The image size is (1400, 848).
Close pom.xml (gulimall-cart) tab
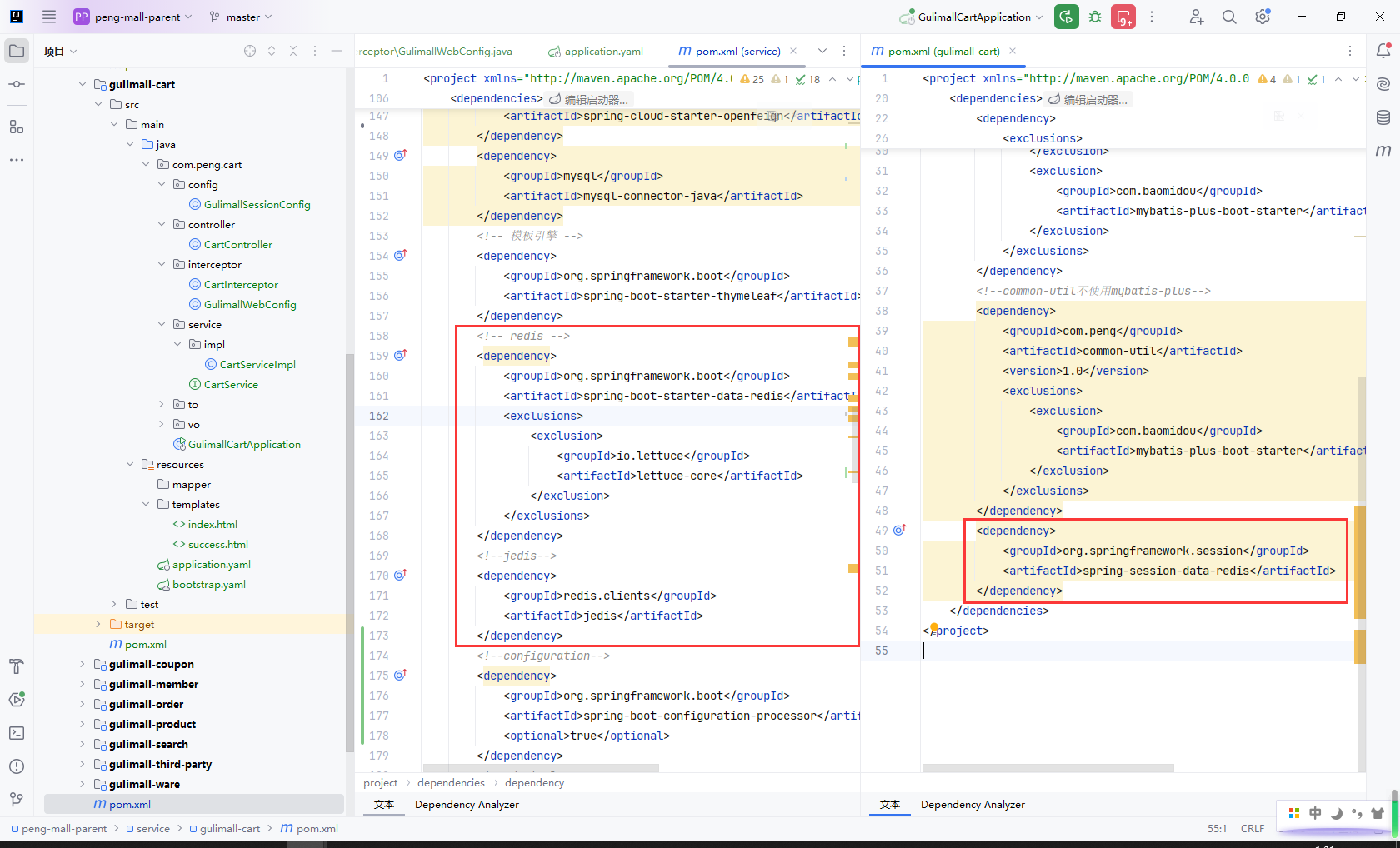point(1012,51)
